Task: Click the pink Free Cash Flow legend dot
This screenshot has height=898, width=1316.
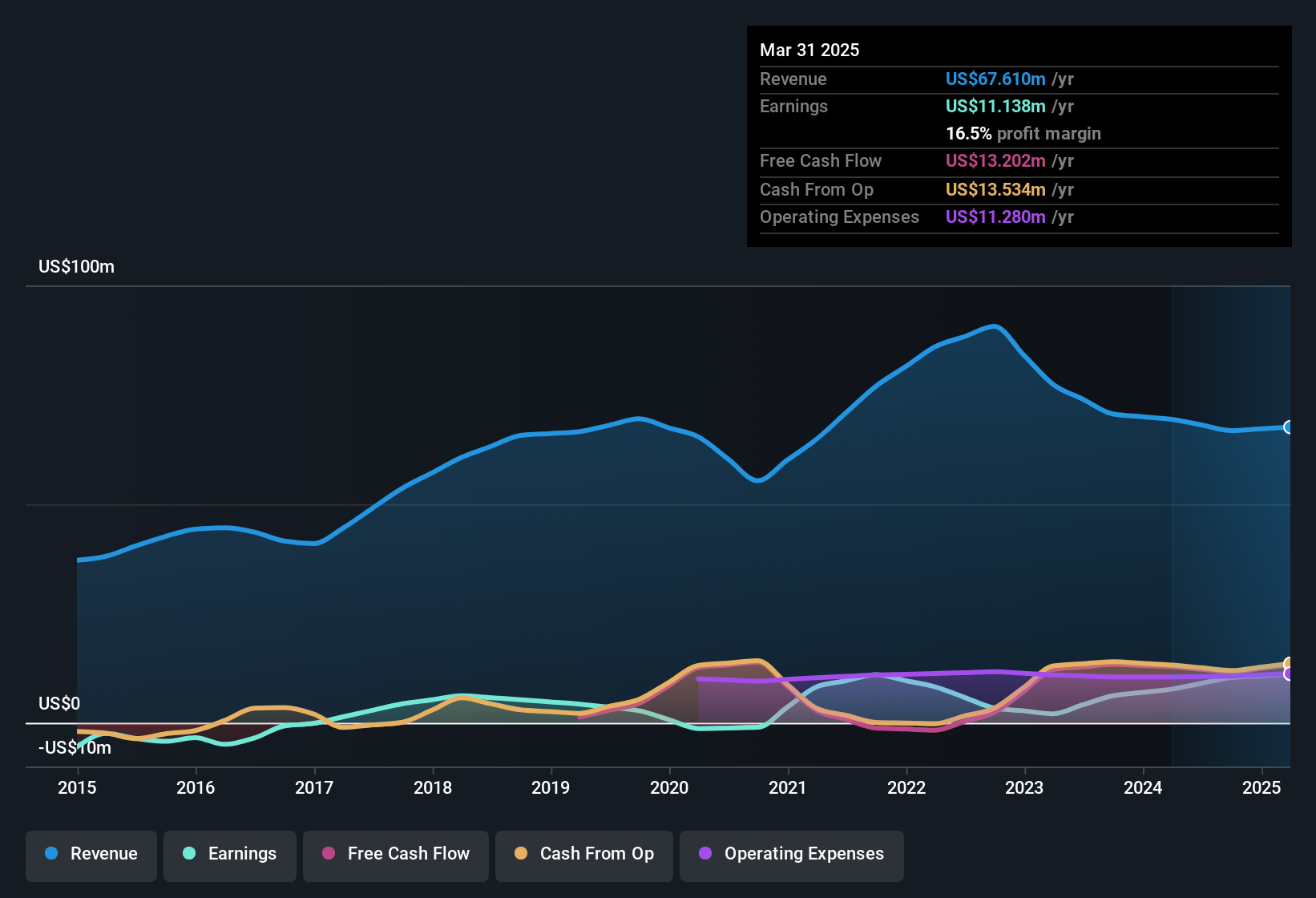Action: pos(329,854)
